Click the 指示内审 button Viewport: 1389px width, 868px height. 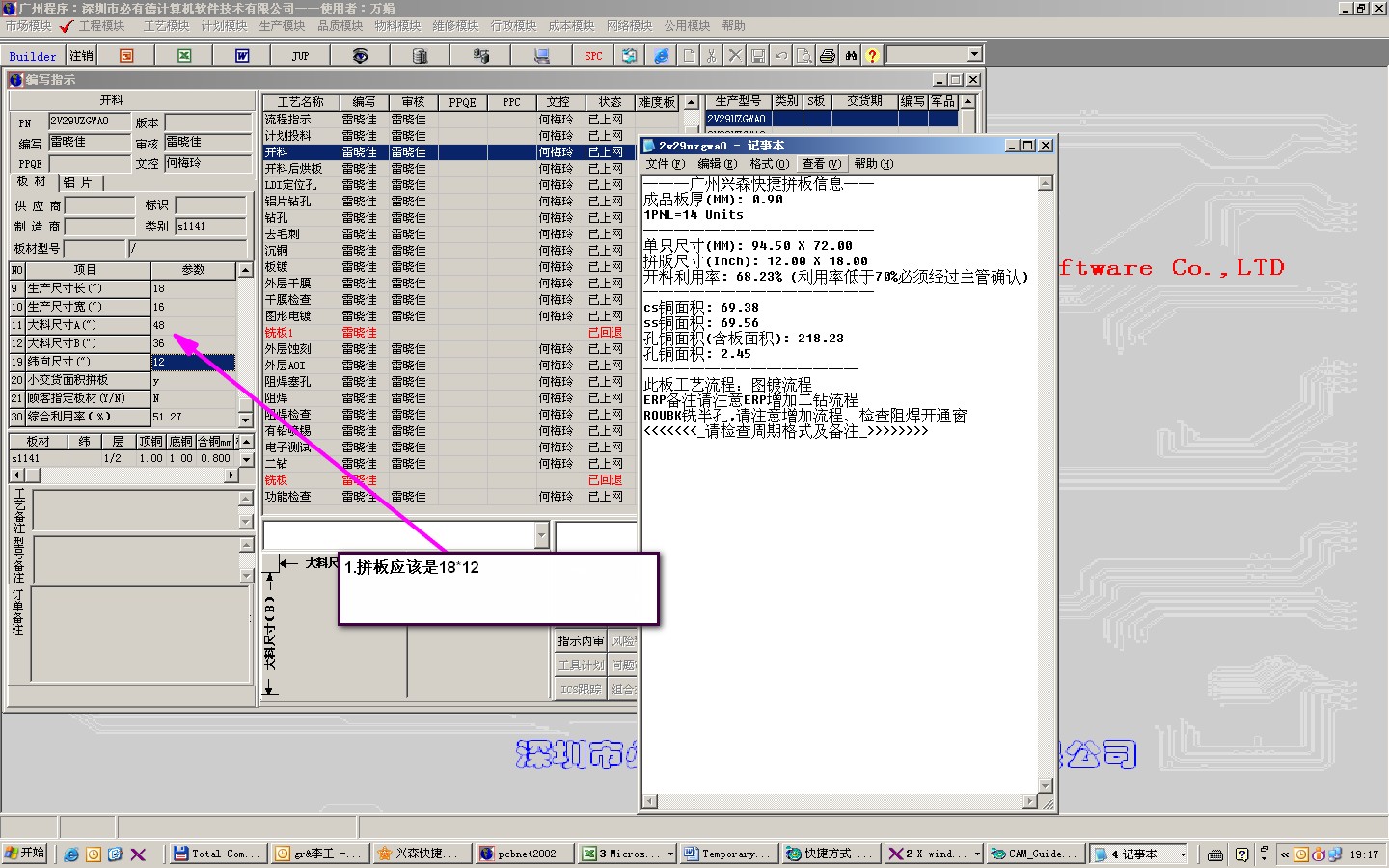581,641
